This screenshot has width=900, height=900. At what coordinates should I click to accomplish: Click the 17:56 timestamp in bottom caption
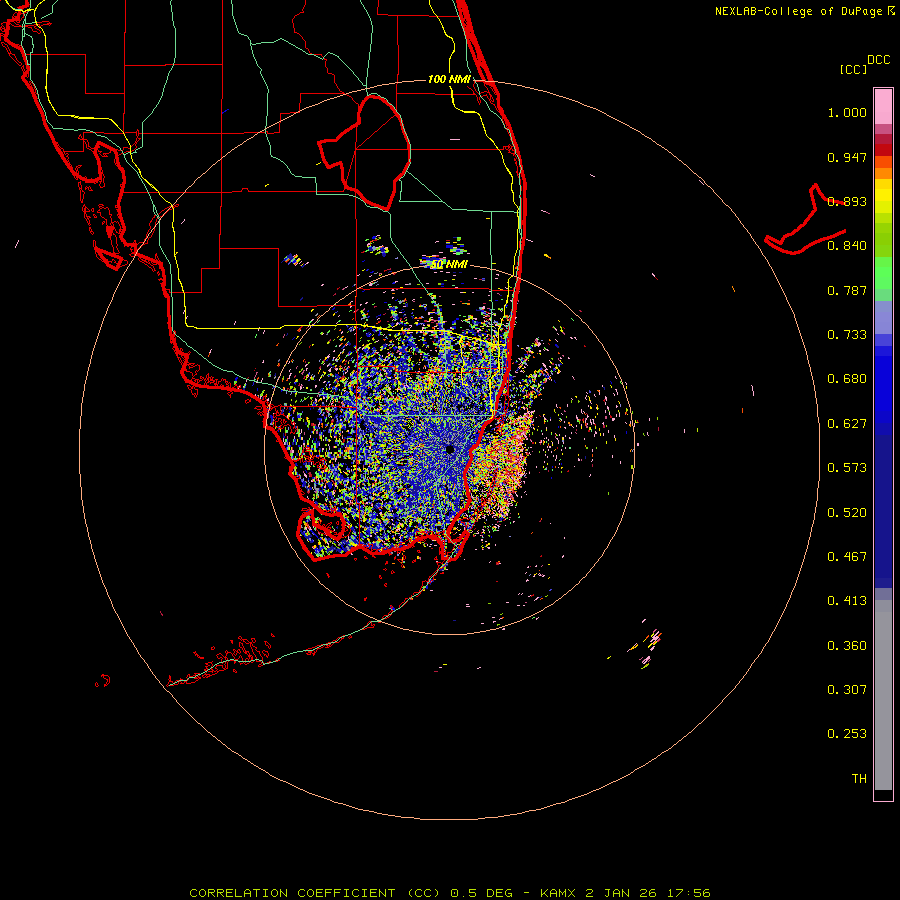coord(689,893)
